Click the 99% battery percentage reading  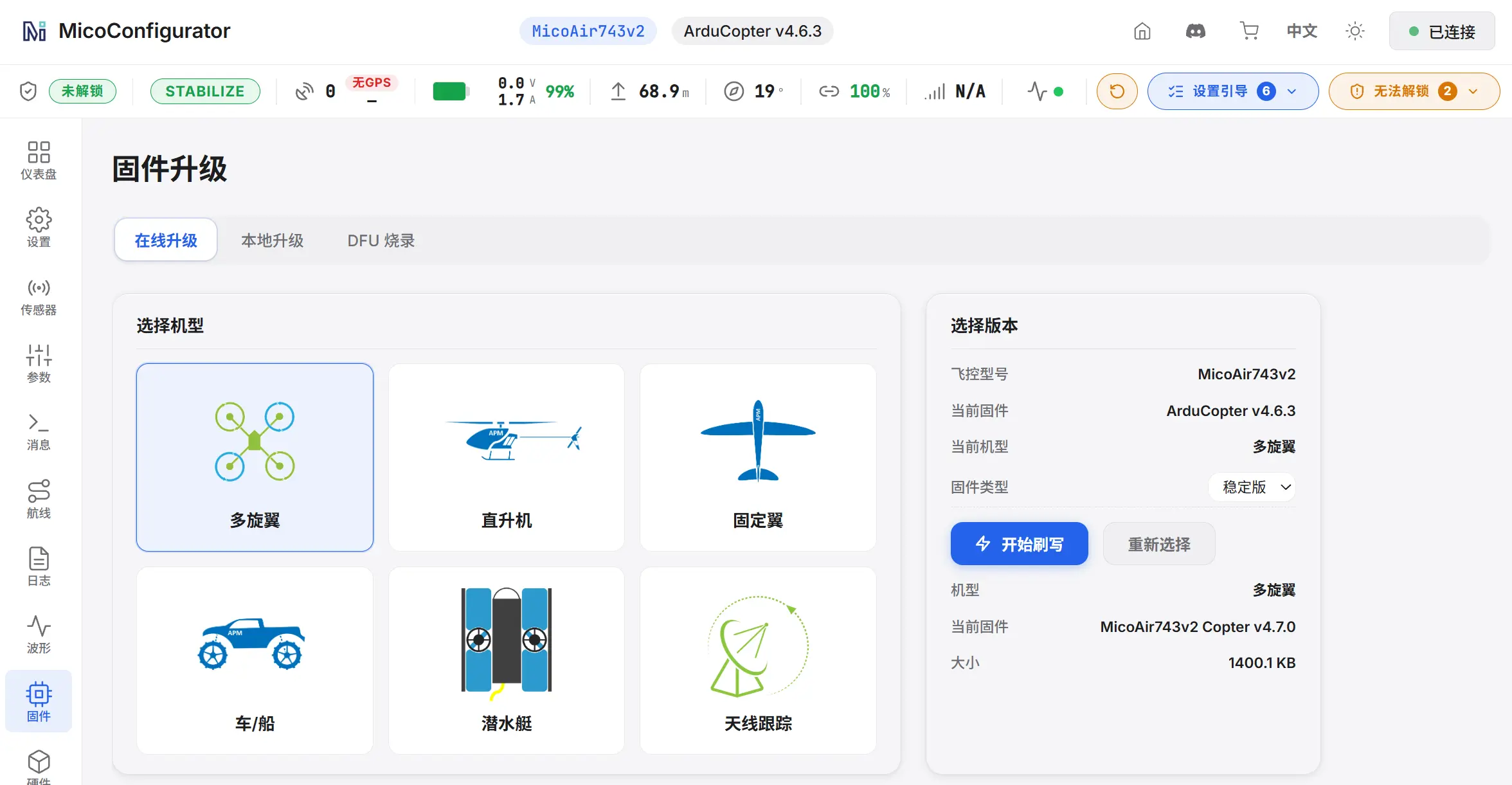(x=560, y=91)
